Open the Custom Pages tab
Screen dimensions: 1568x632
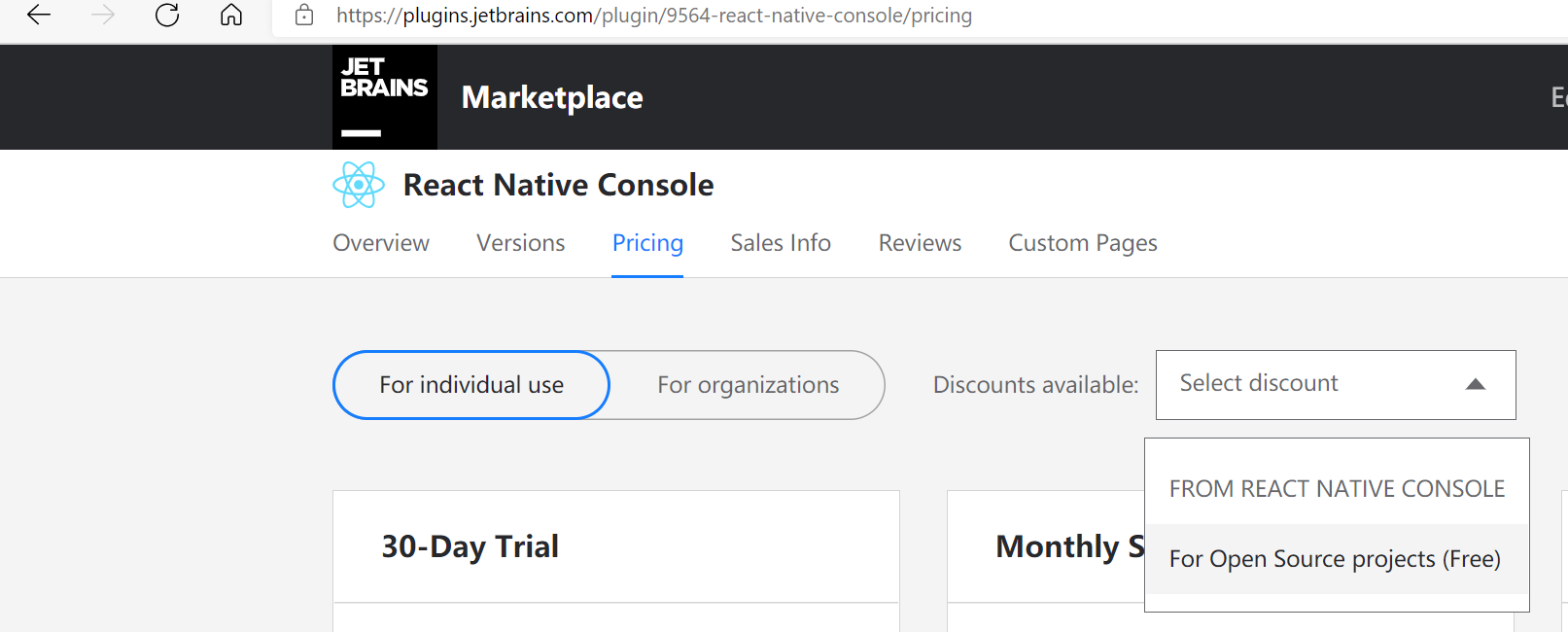[1083, 243]
